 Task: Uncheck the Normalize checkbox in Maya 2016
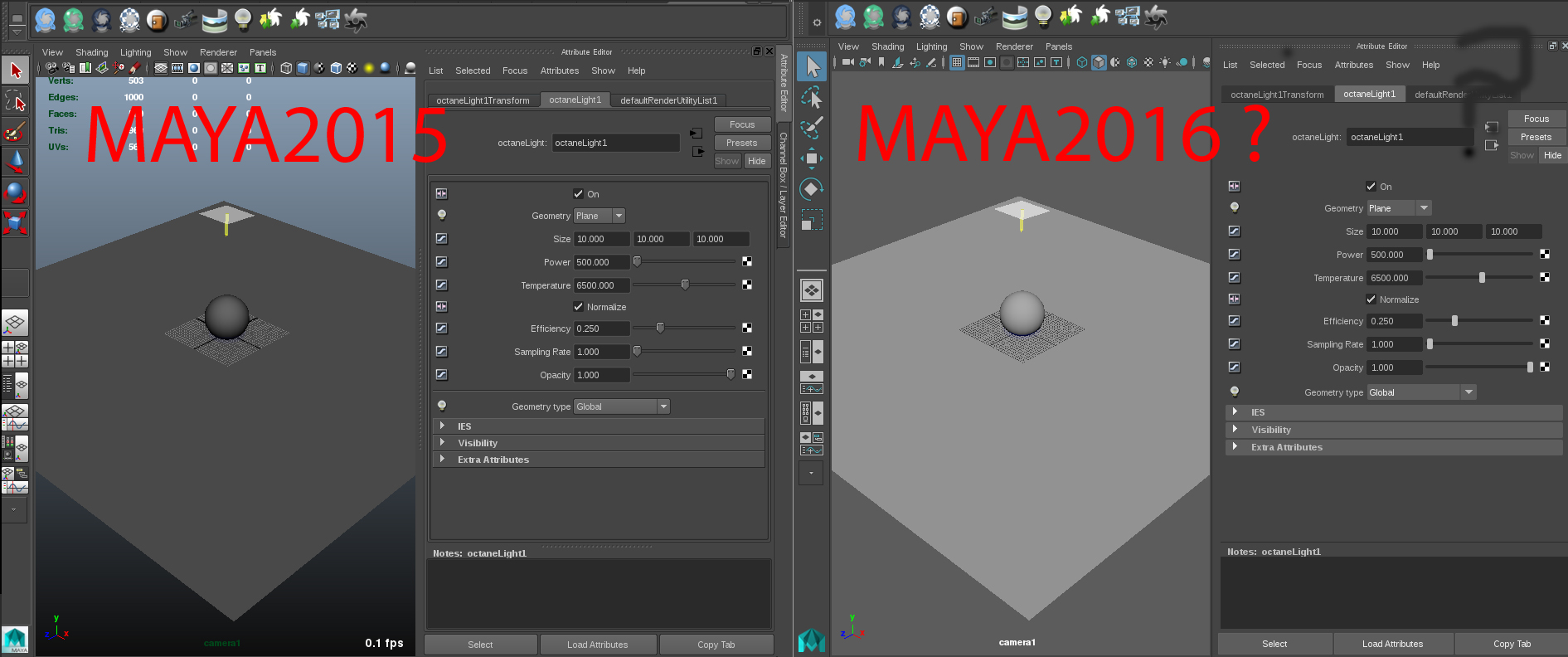(1371, 299)
